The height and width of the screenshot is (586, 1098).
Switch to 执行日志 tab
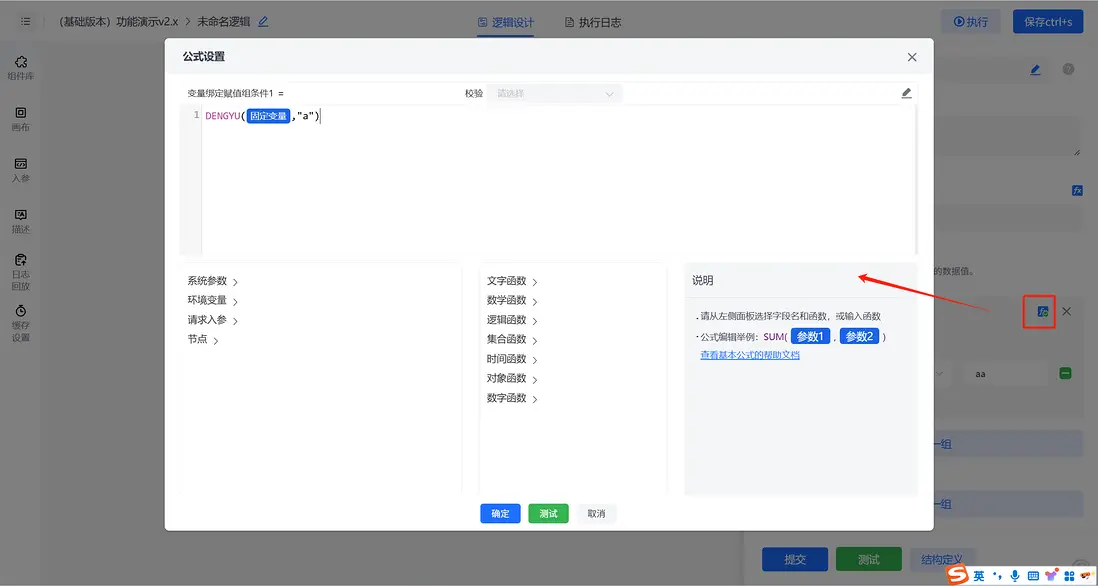(x=592, y=22)
